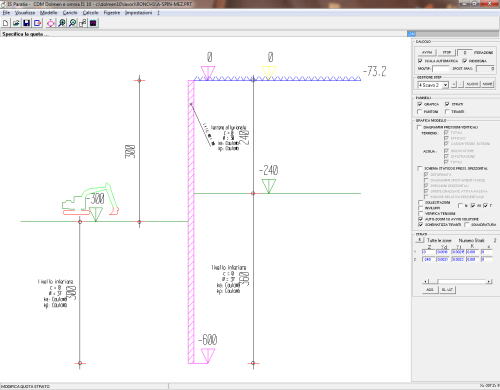Enable the Verifica tensioni checkbox
This screenshot has width=500, height=390.
tap(421, 213)
